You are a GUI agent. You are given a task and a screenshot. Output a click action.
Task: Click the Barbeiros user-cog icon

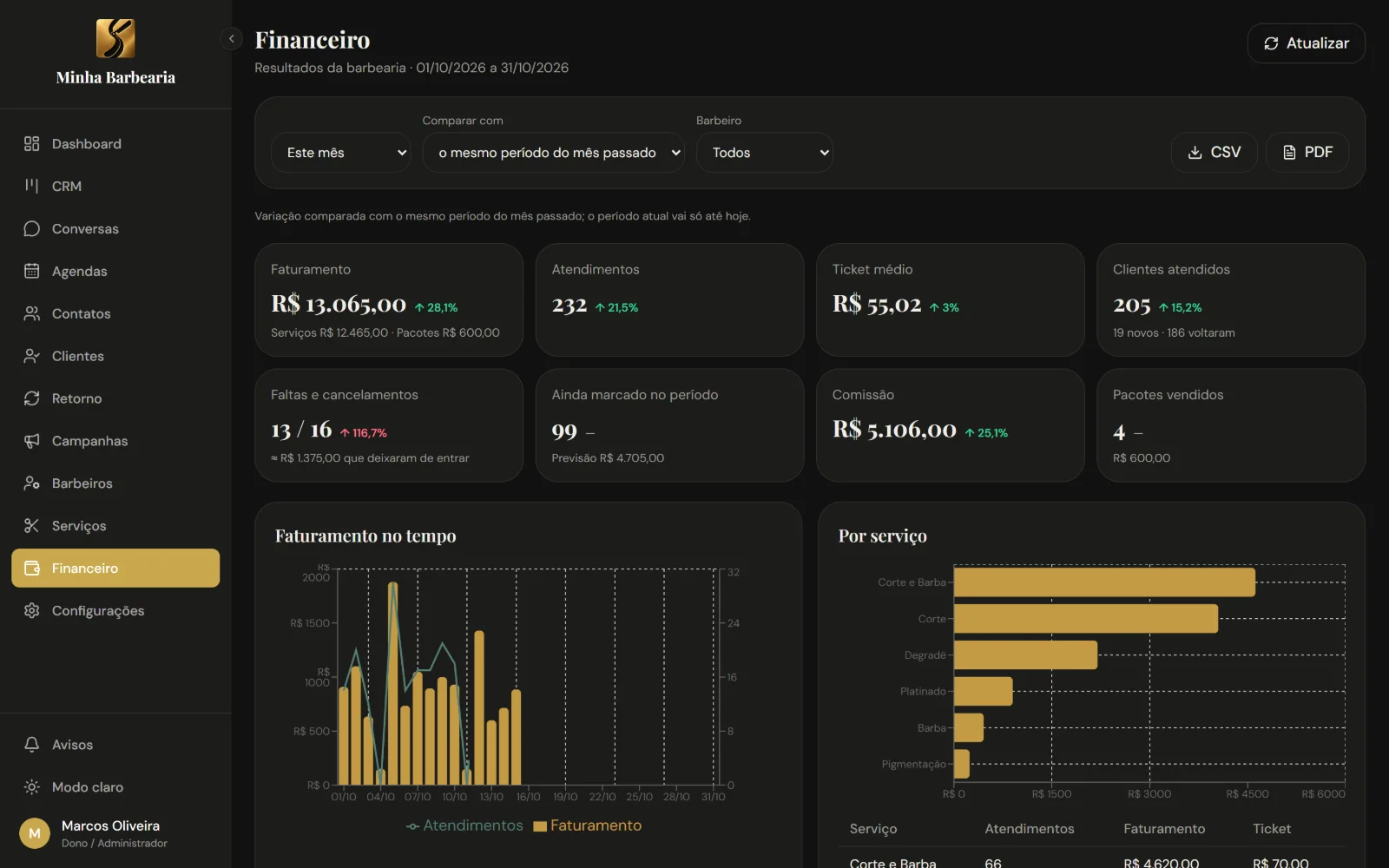32,483
